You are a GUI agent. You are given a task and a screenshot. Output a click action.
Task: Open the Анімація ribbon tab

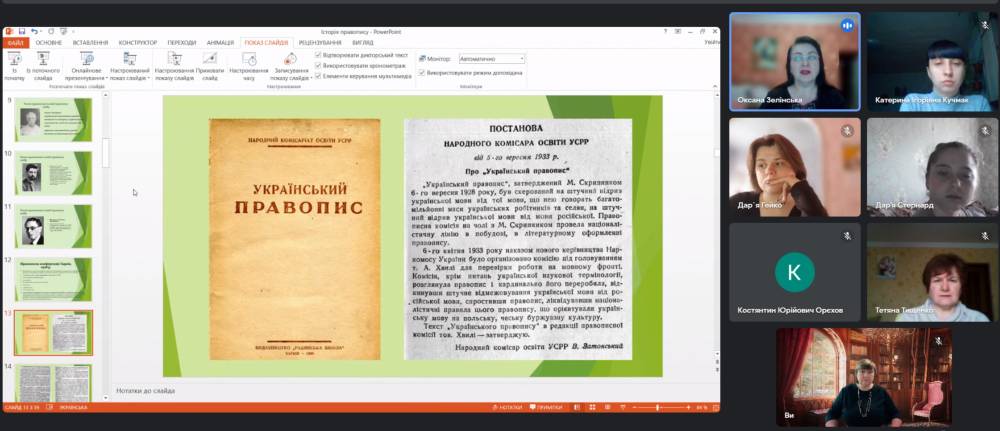(220, 43)
